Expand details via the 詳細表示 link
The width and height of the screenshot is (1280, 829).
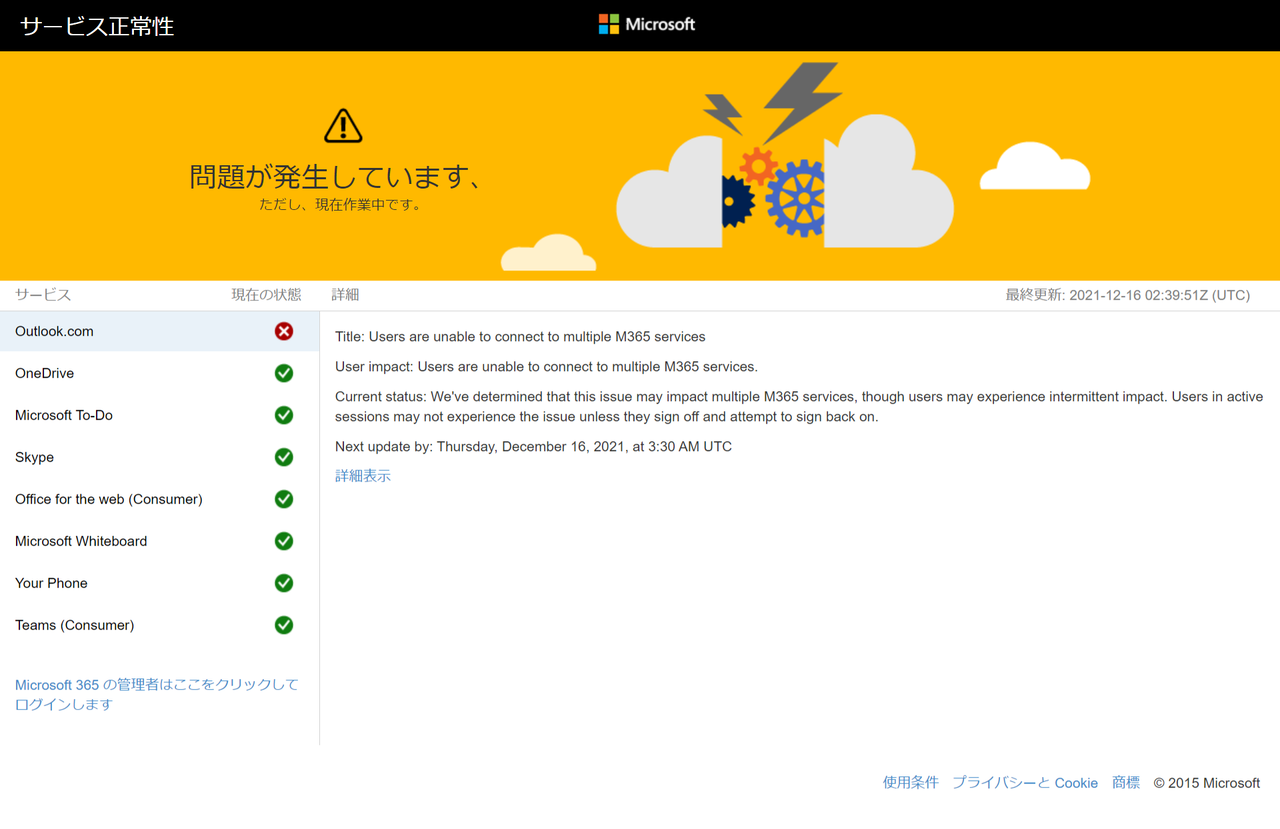click(363, 476)
